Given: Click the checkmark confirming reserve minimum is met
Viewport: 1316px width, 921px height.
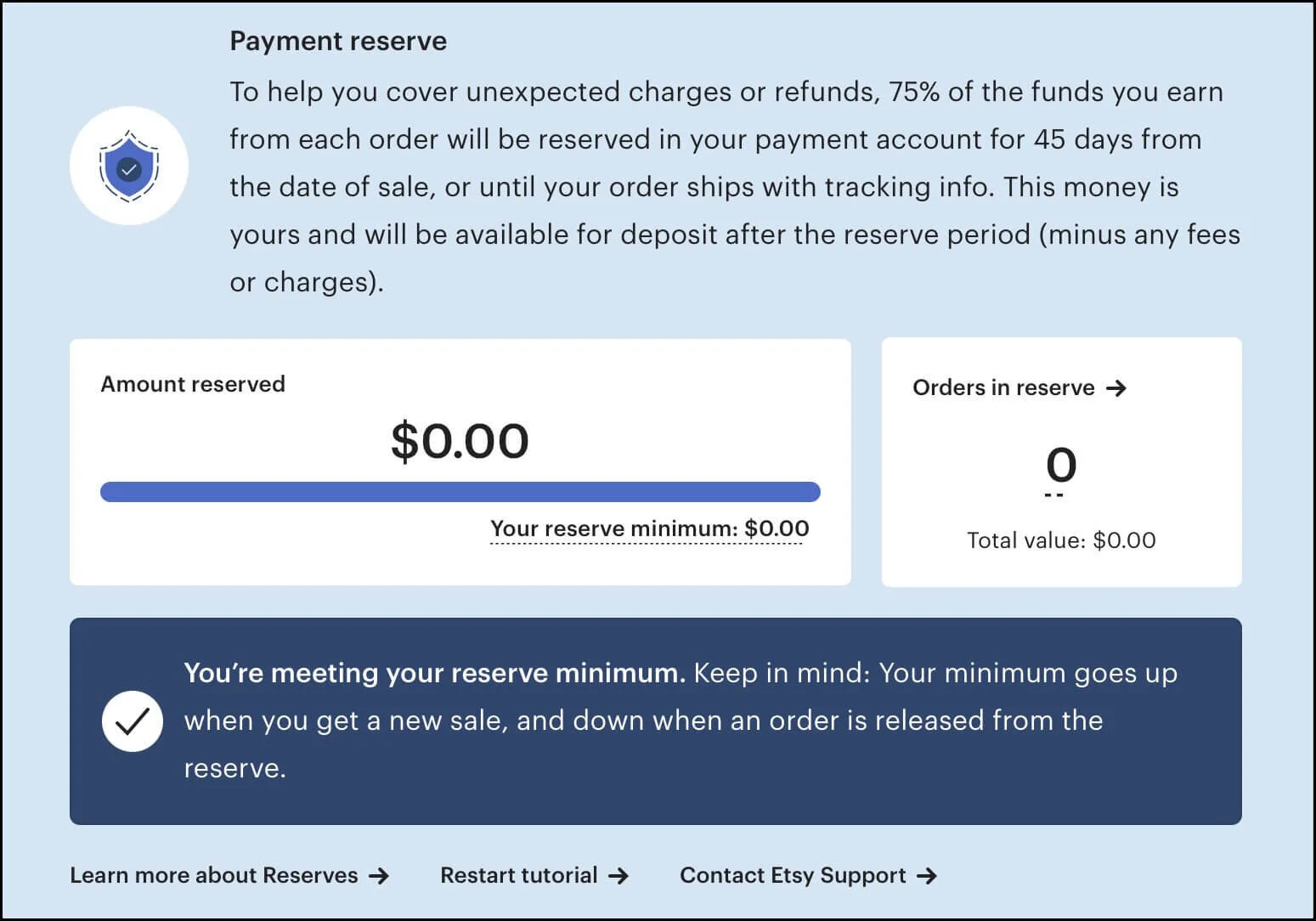Looking at the screenshot, I should [x=133, y=720].
